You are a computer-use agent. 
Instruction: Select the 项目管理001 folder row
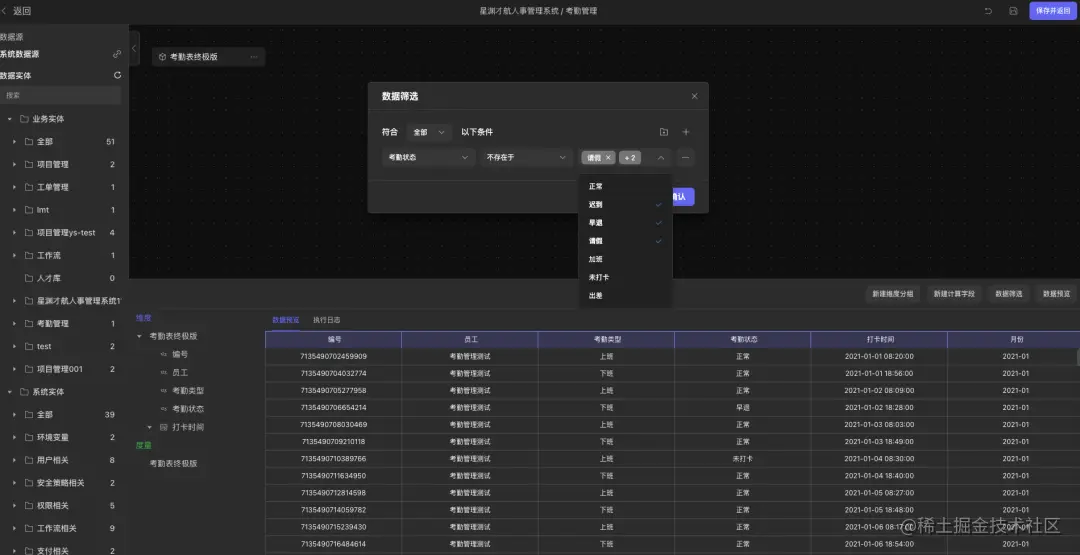coord(64,369)
